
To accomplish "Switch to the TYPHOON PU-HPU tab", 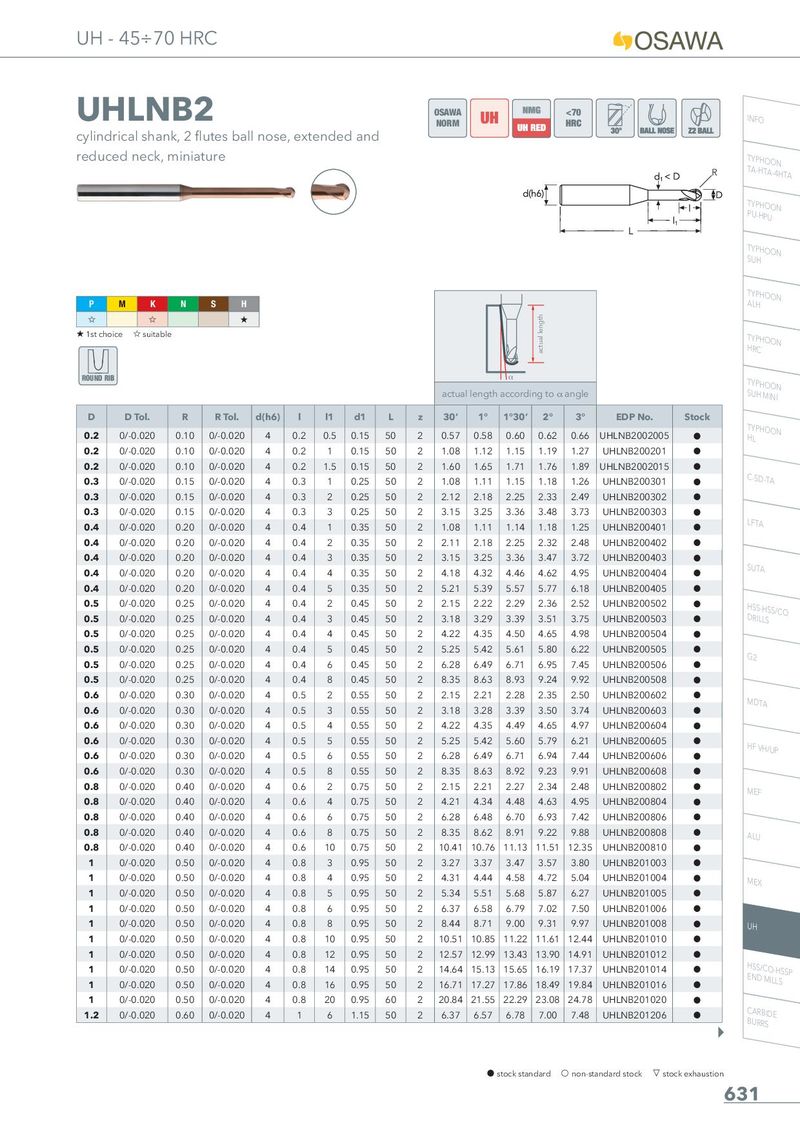I will (771, 211).
